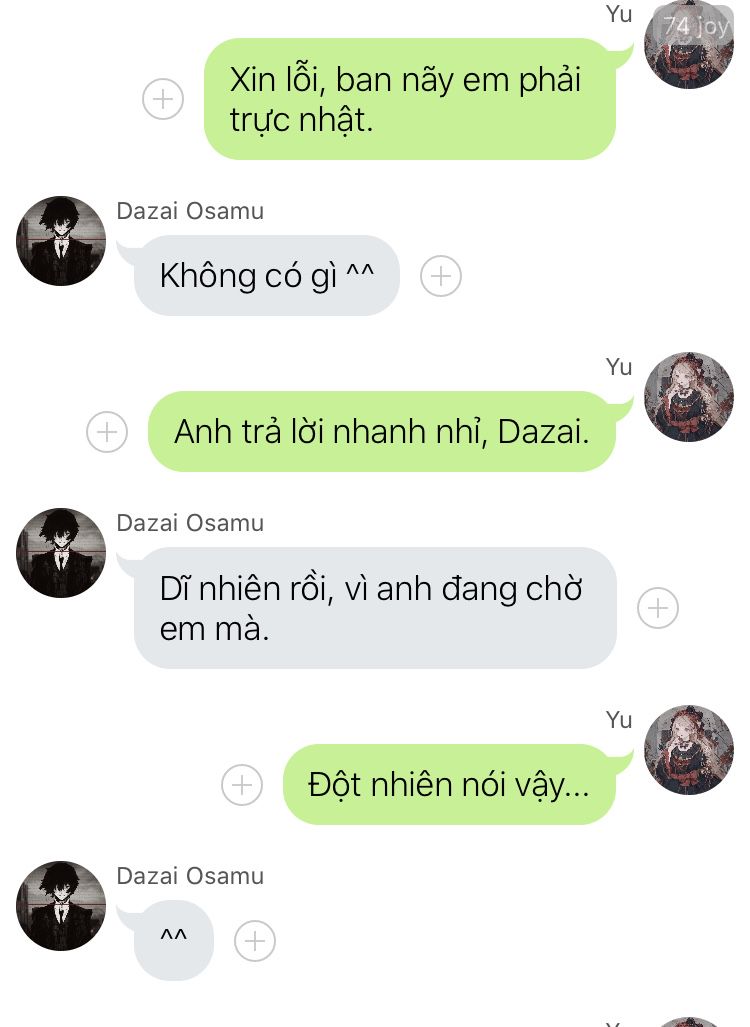
Task: Tap plus icon beside "Xin lỗi" message
Action: tap(162, 99)
